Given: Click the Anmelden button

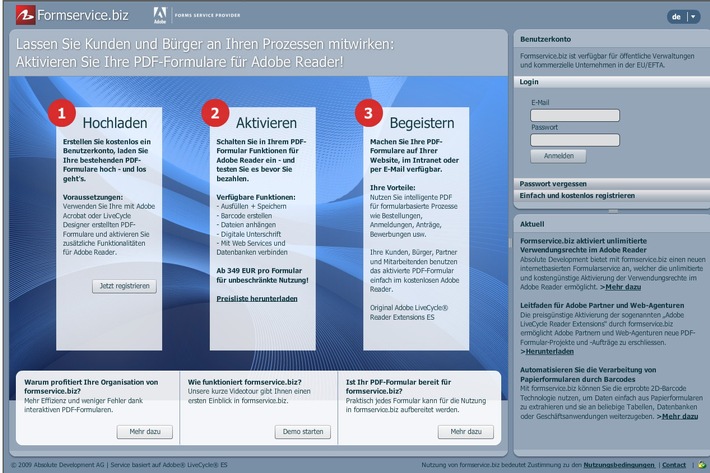Looking at the screenshot, I should point(558,156).
